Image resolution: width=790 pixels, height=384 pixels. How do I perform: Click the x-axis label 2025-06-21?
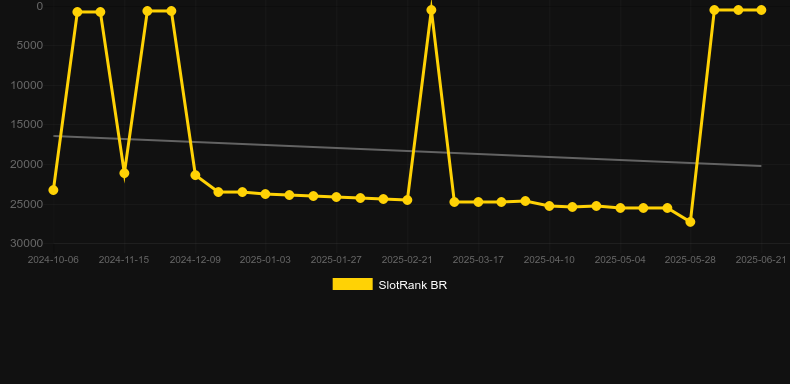761,260
